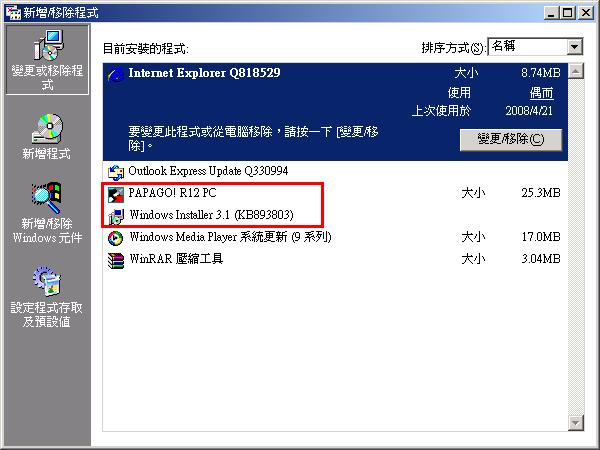The width and height of the screenshot is (600, 450).
Task: Minimize the 新增/移除程式 window
Action: click(551, 13)
